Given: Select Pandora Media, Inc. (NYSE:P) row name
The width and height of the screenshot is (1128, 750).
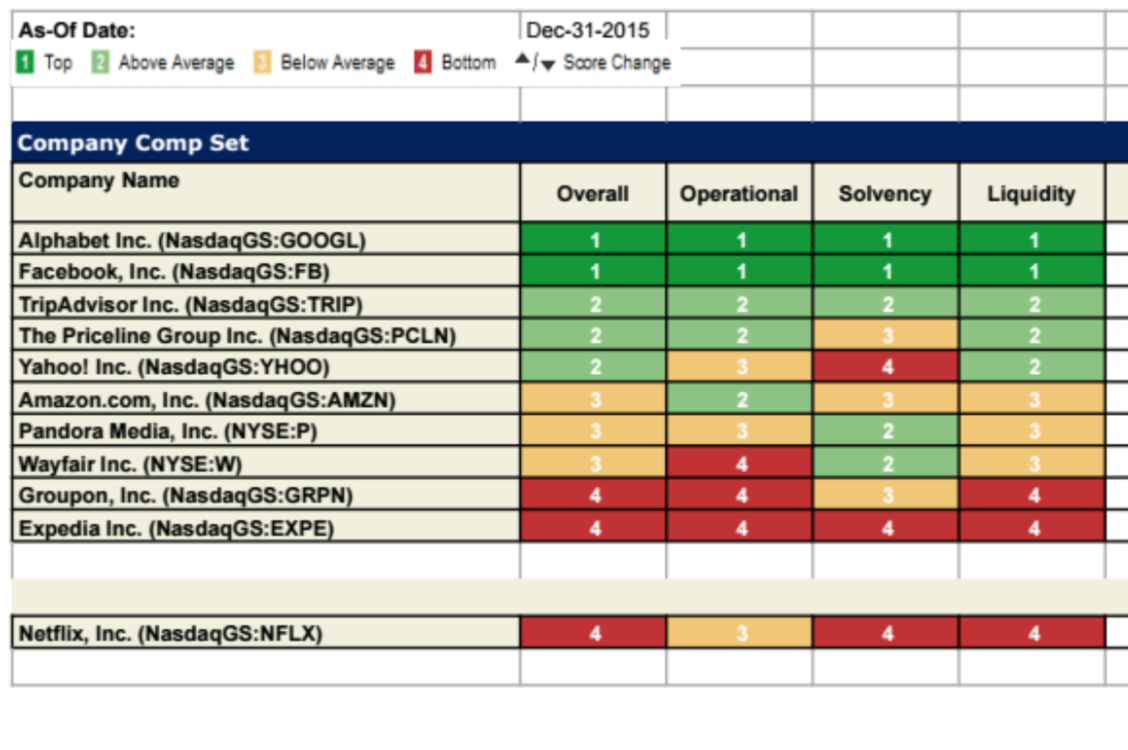Looking at the screenshot, I should [265, 431].
